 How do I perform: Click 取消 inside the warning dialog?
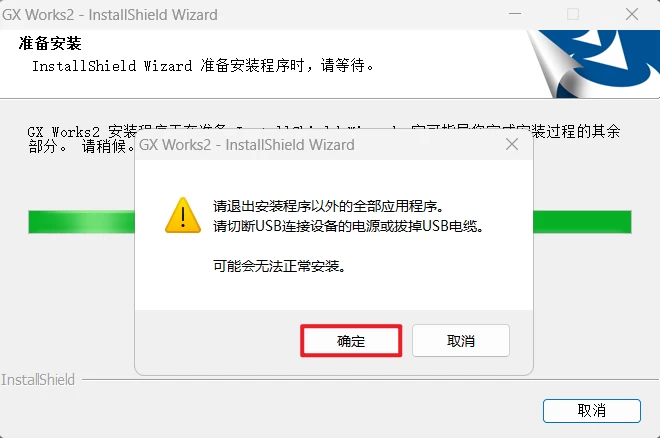(461, 341)
